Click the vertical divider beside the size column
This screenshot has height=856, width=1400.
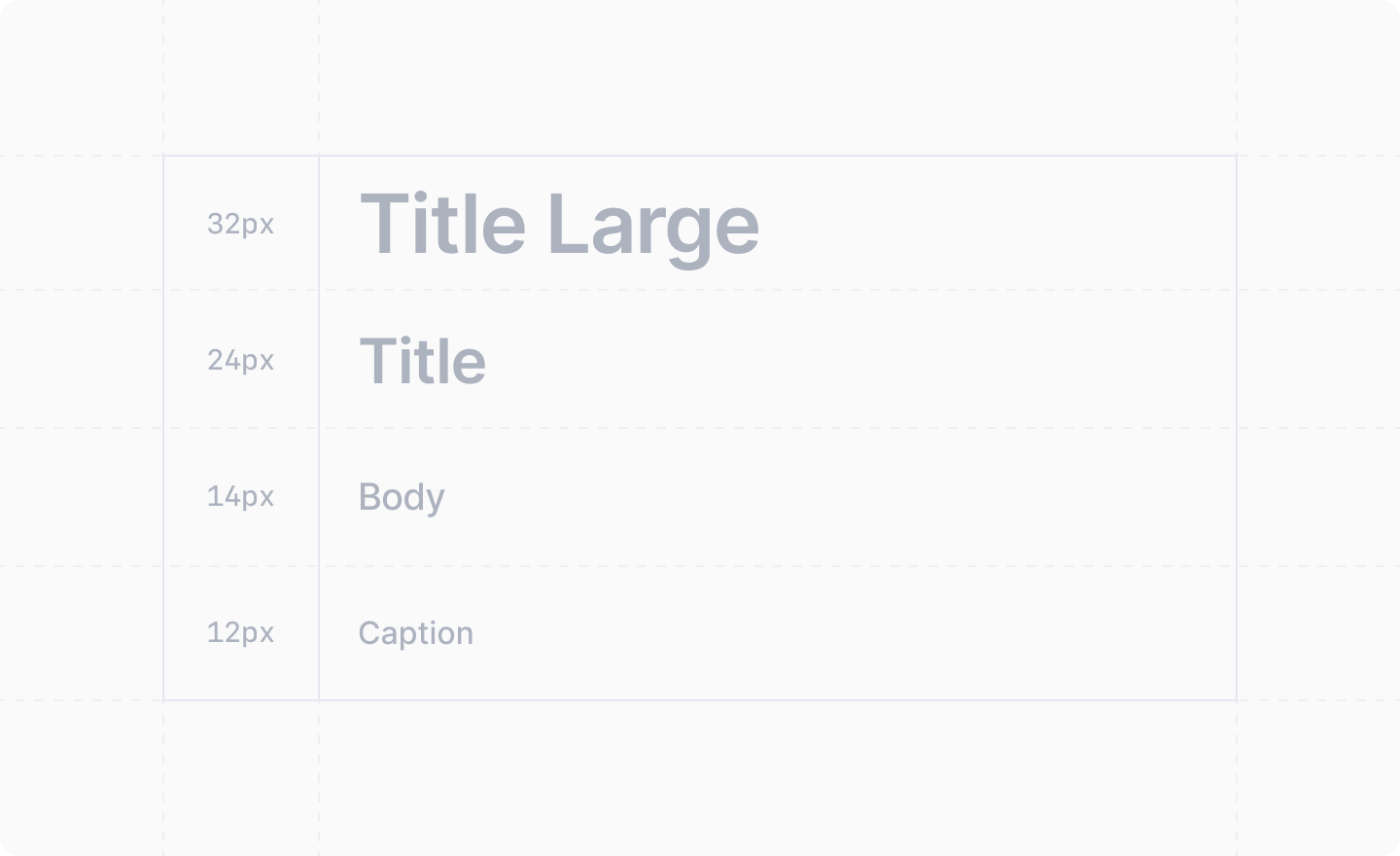pos(319,428)
